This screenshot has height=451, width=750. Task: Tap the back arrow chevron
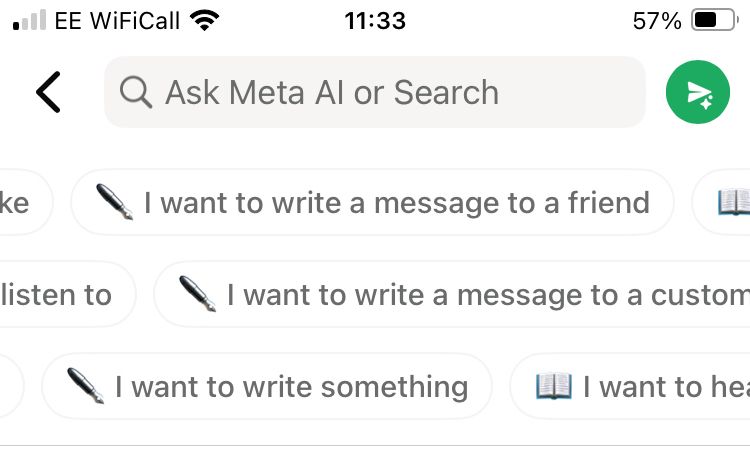pyautogui.click(x=48, y=92)
